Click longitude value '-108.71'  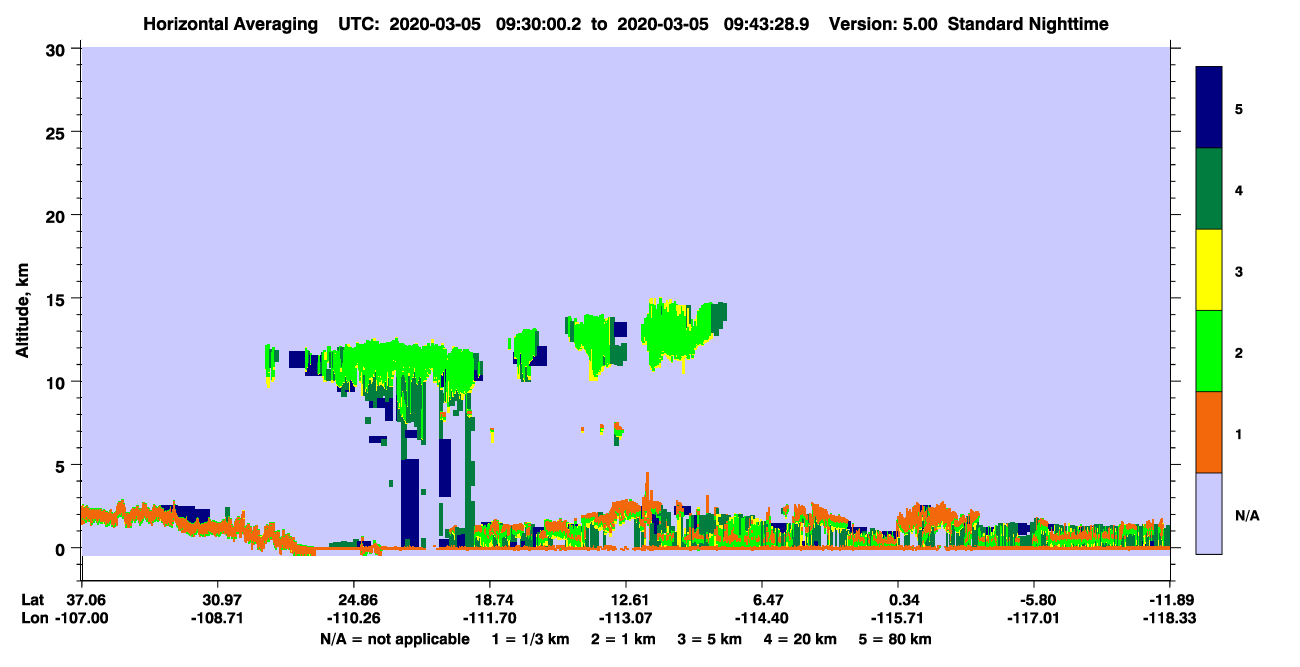click(217, 618)
